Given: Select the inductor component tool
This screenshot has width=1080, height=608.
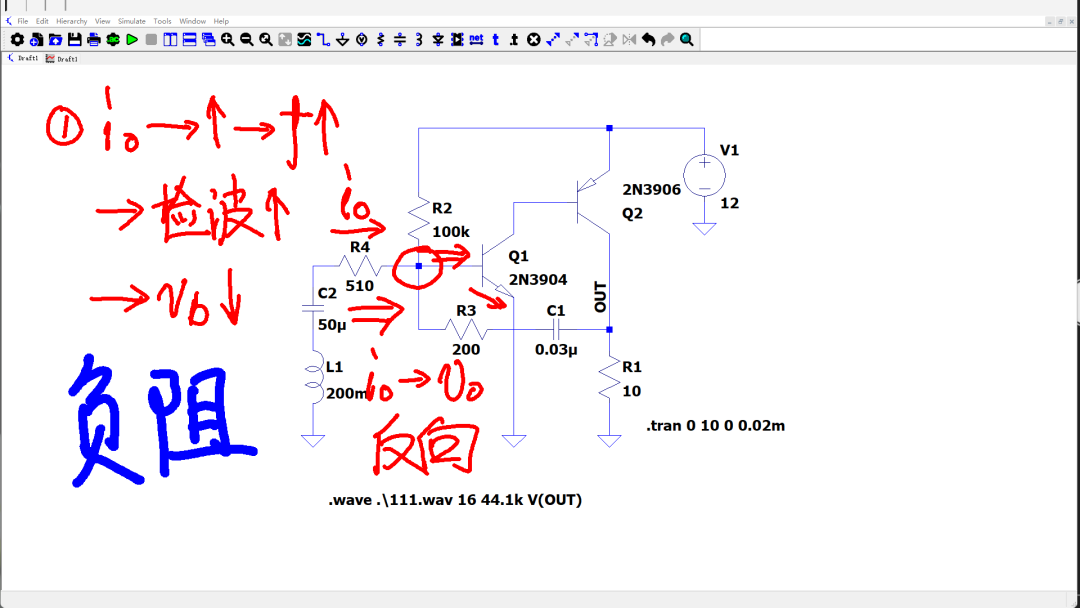Looking at the screenshot, I should (419, 40).
